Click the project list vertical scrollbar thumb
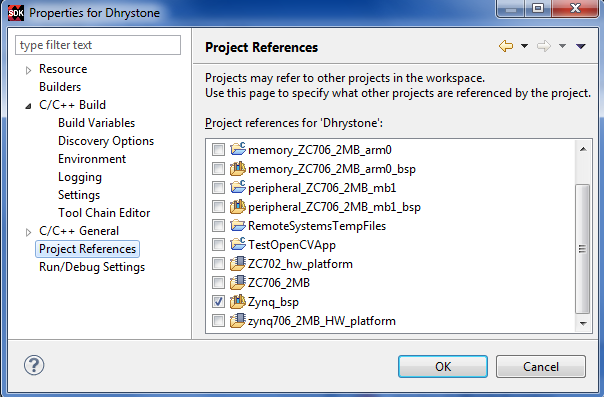604x397 pixels. click(582, 249)
